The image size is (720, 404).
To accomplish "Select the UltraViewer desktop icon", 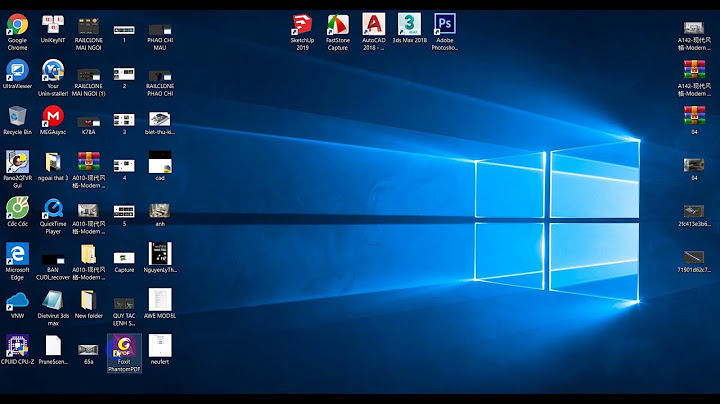I will [17, 70].
